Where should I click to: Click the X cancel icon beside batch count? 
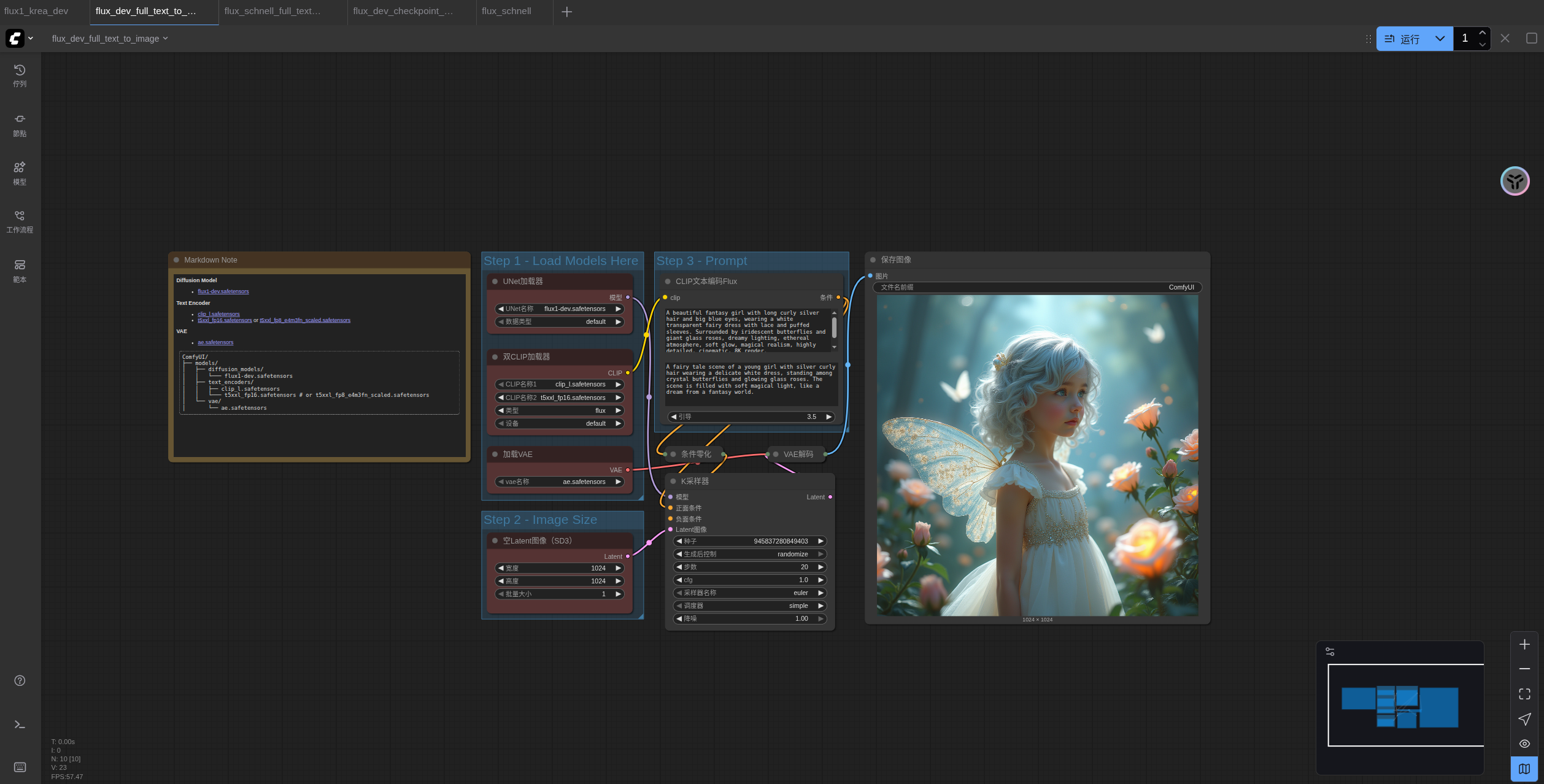[x=1505, y=38]
